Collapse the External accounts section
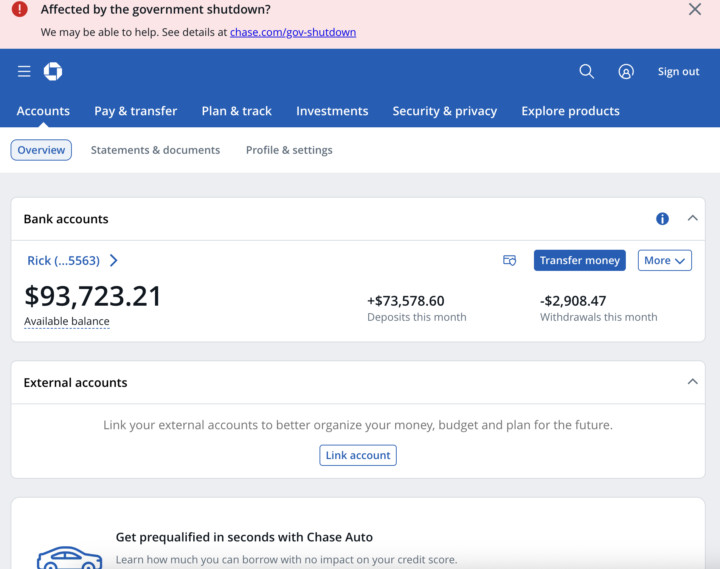 pyautogui.click(x=692, y=382)
